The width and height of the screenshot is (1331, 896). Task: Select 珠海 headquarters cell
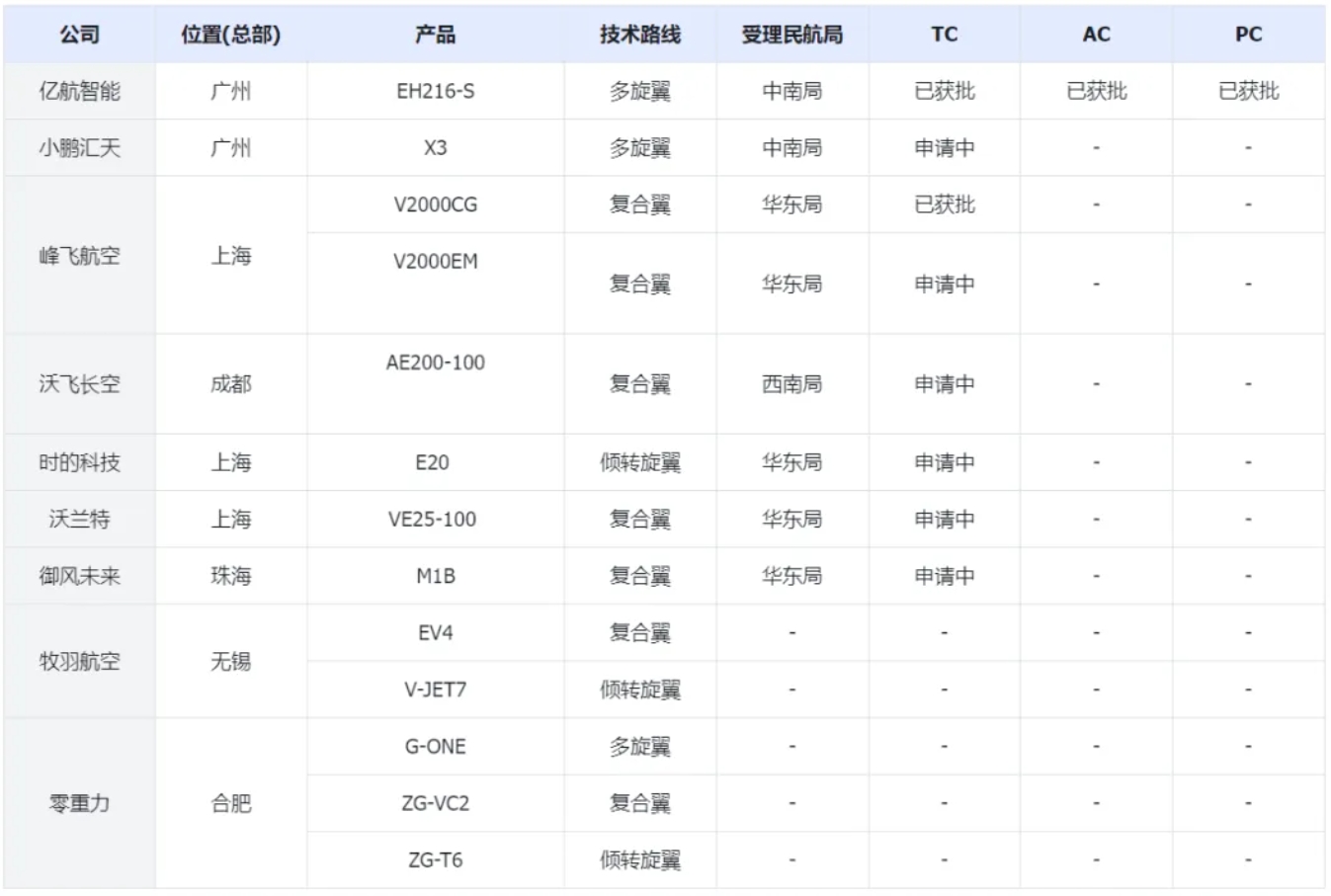click(231, 576)
